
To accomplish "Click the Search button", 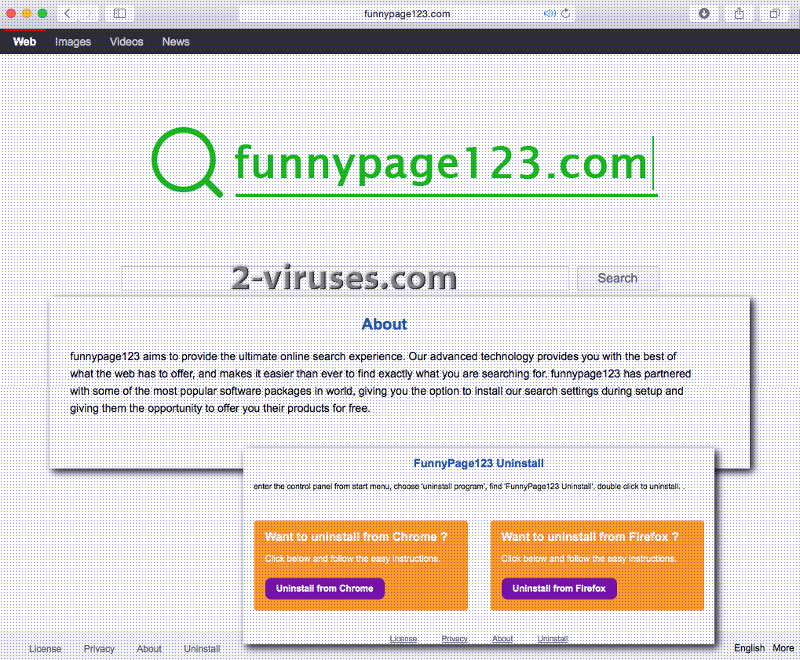I will 618,278.
